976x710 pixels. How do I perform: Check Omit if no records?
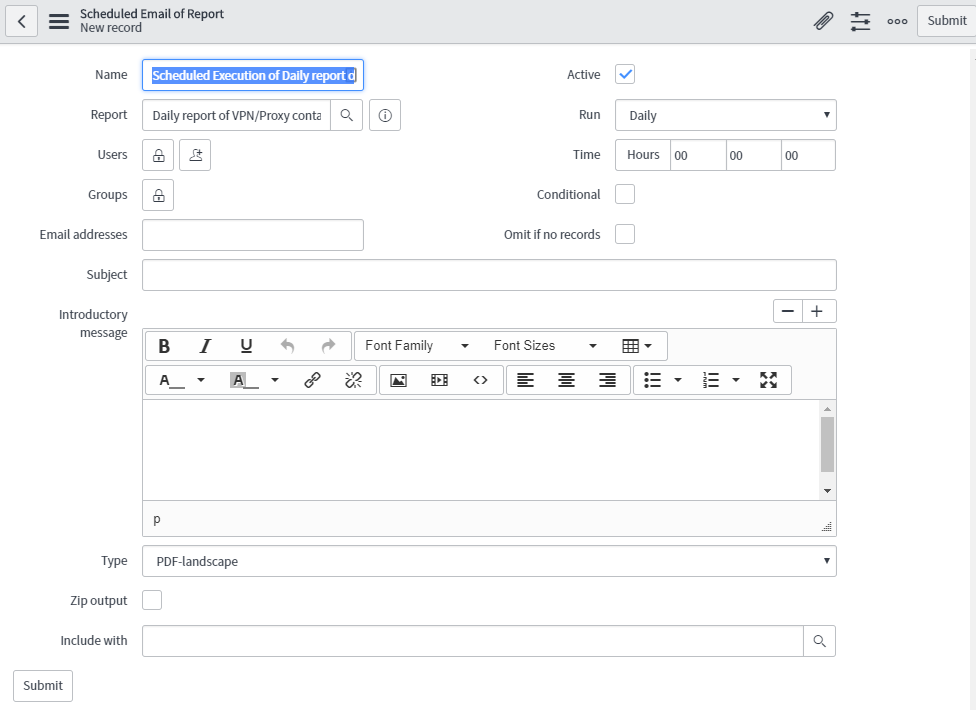tap(624, 233)
